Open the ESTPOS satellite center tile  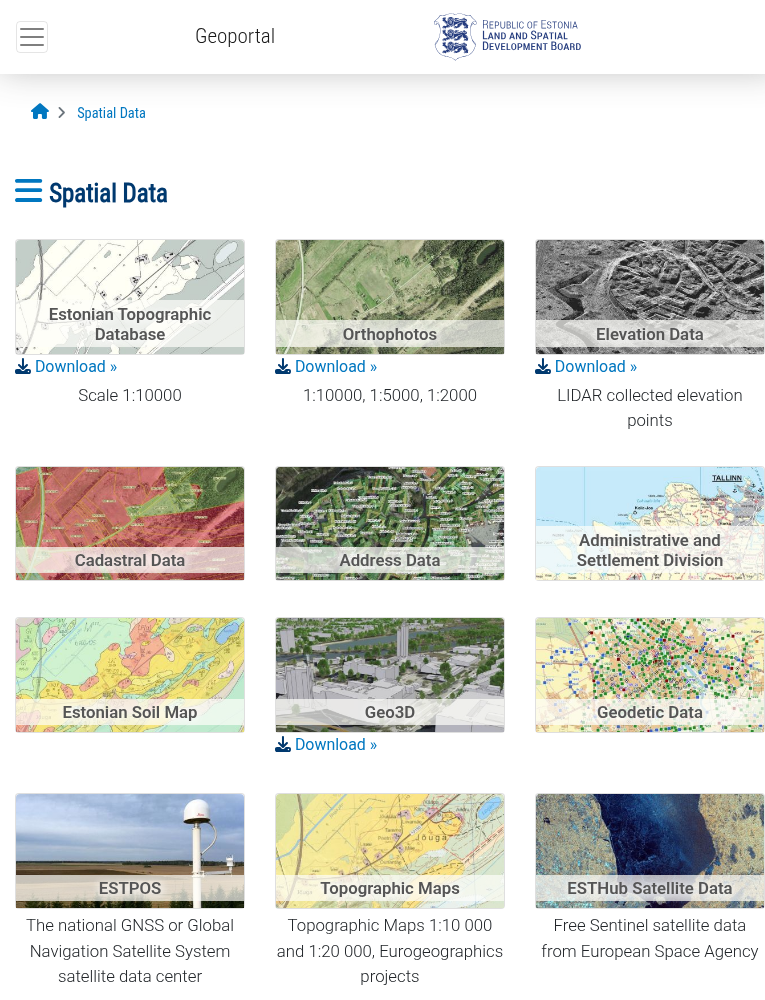pos(130,851)
